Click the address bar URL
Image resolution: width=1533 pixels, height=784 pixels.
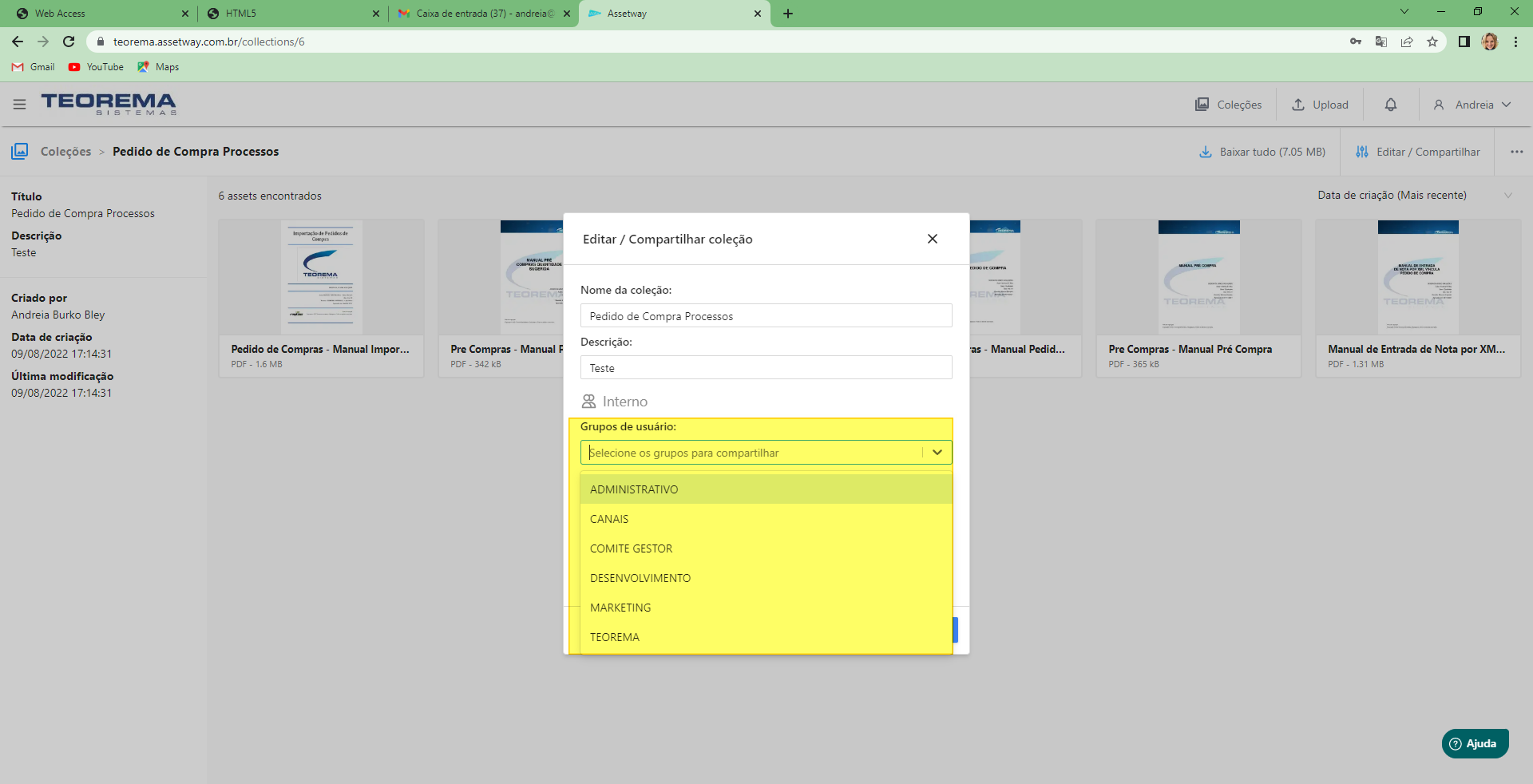point(208,42)
